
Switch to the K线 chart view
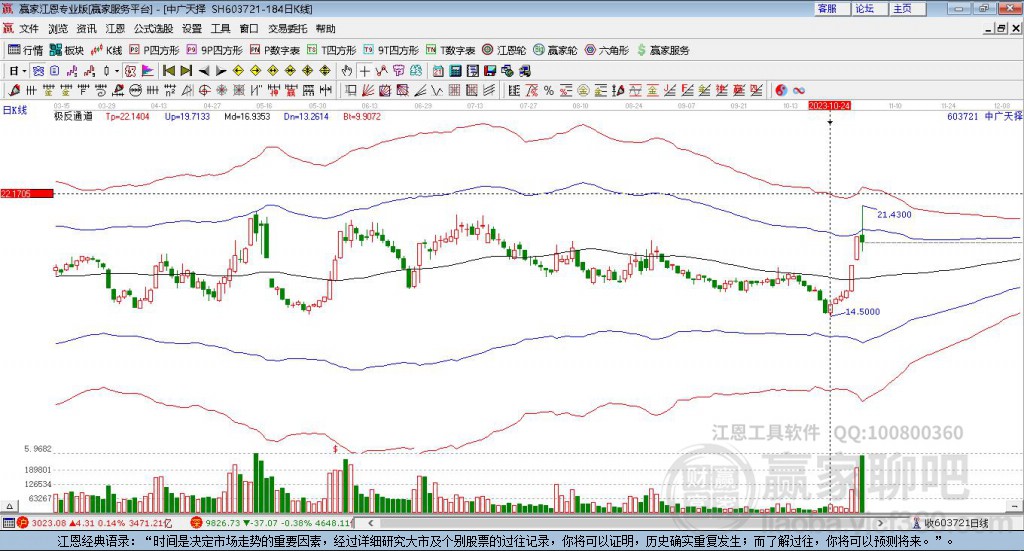click(x=107, y=50)
